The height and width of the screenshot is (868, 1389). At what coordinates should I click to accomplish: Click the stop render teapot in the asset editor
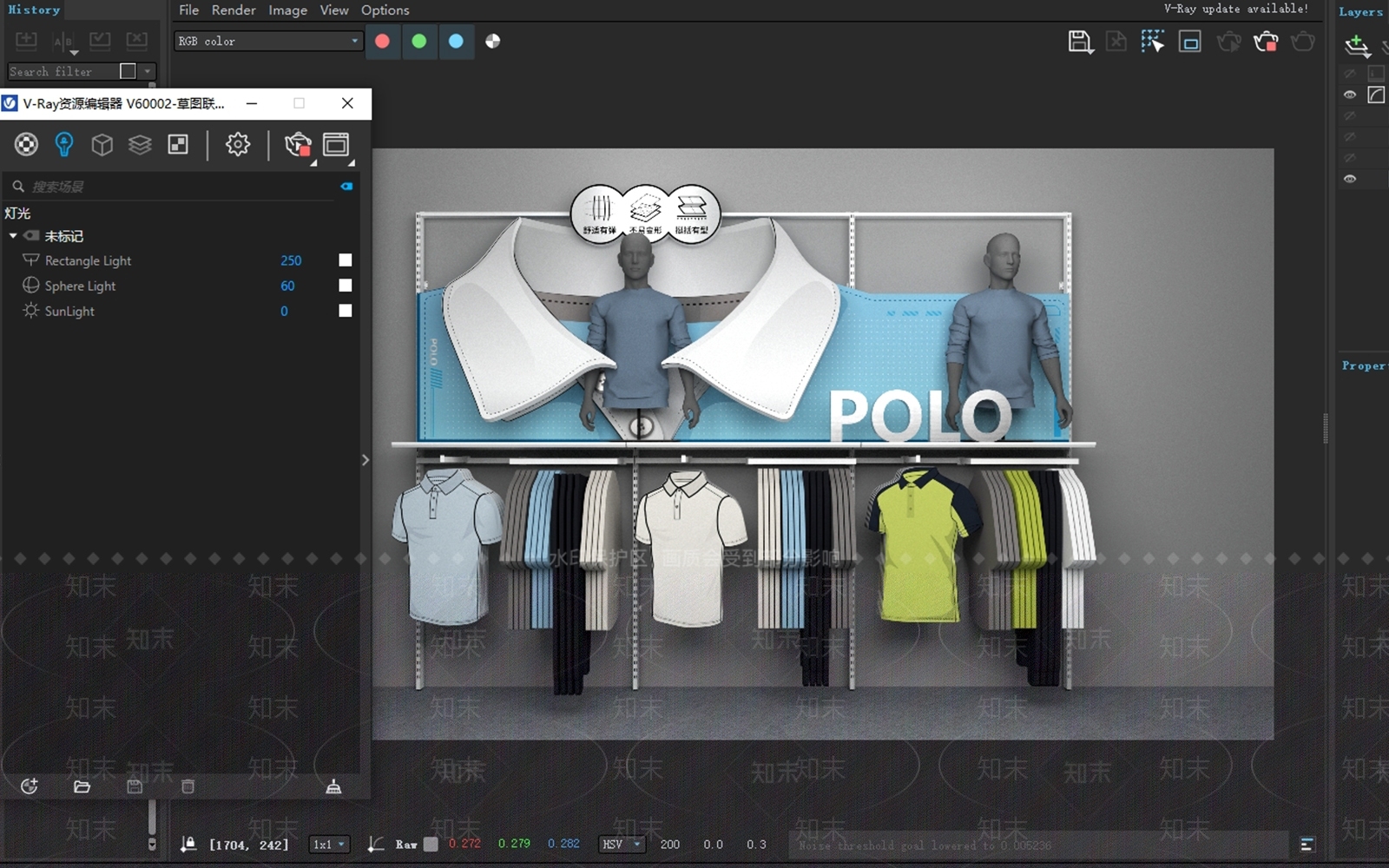coord(298,144)
